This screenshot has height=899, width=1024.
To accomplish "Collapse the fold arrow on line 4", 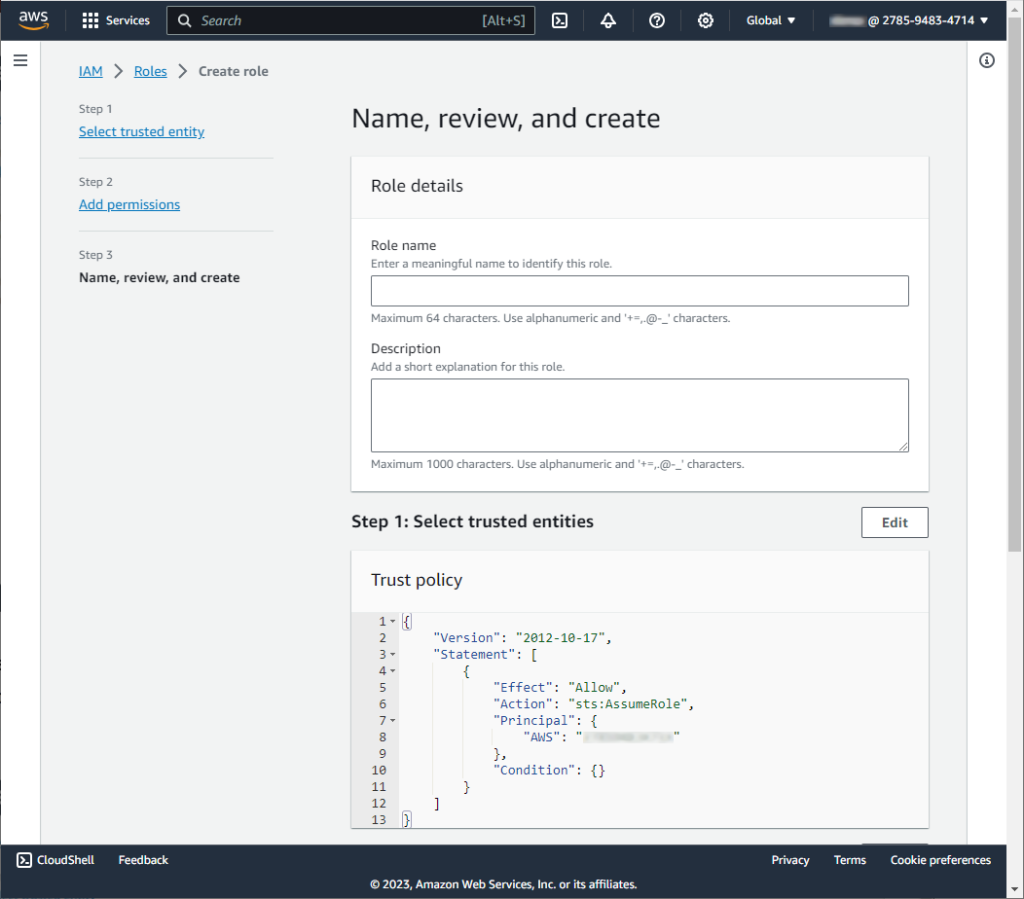I will (392, 670).
